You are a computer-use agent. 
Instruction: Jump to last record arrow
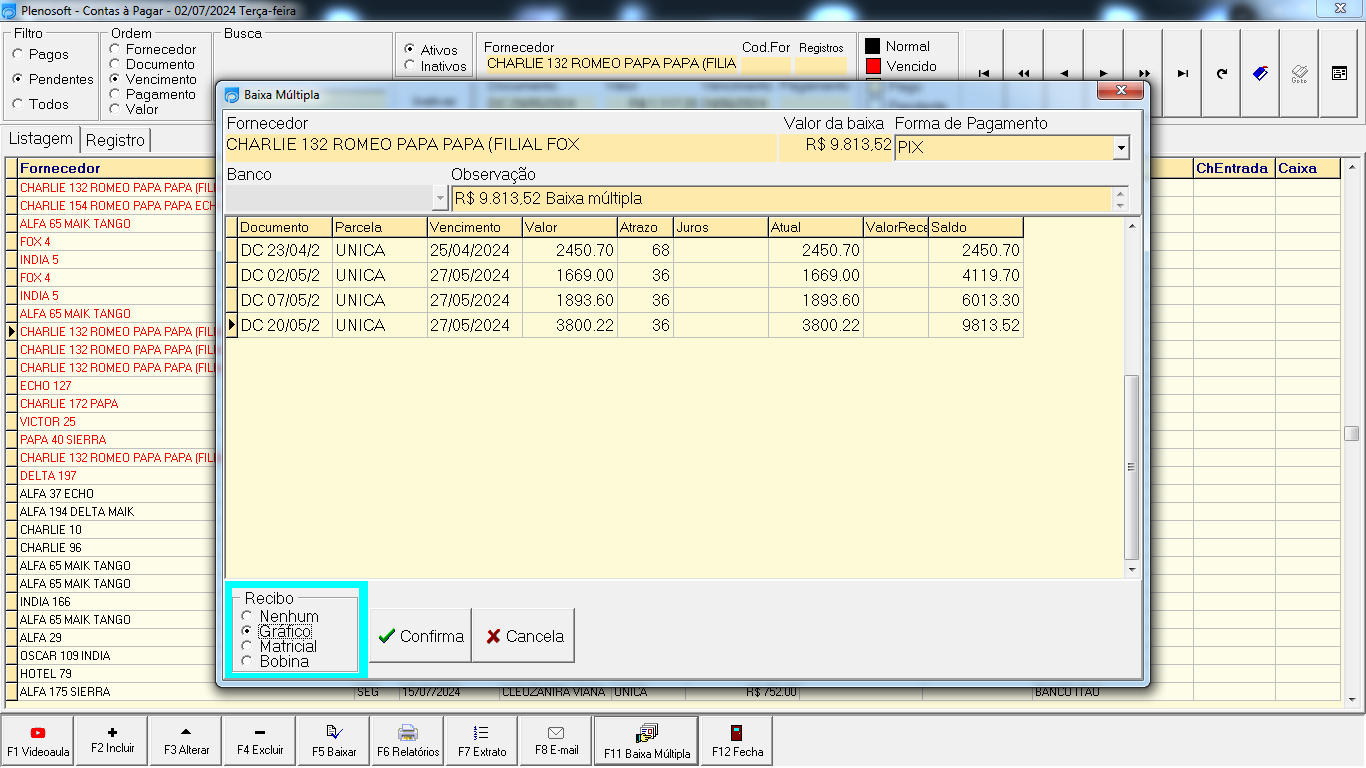click(1183, 73)
